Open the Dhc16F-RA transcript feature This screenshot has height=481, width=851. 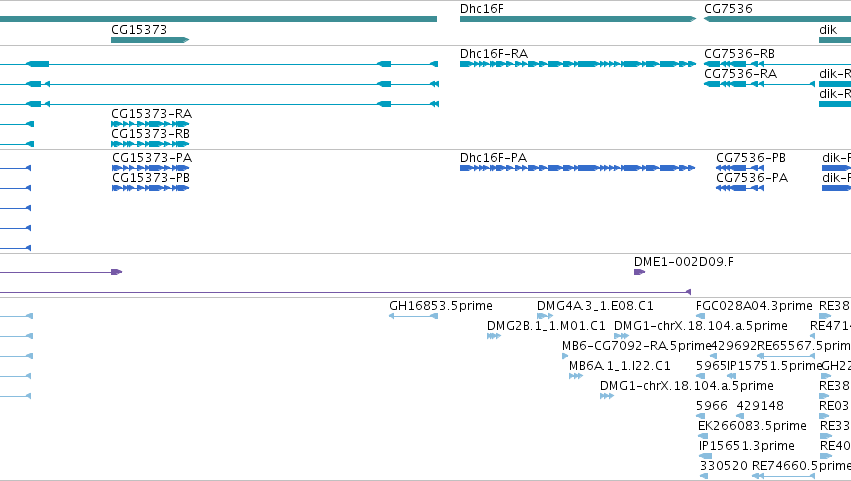577,64
